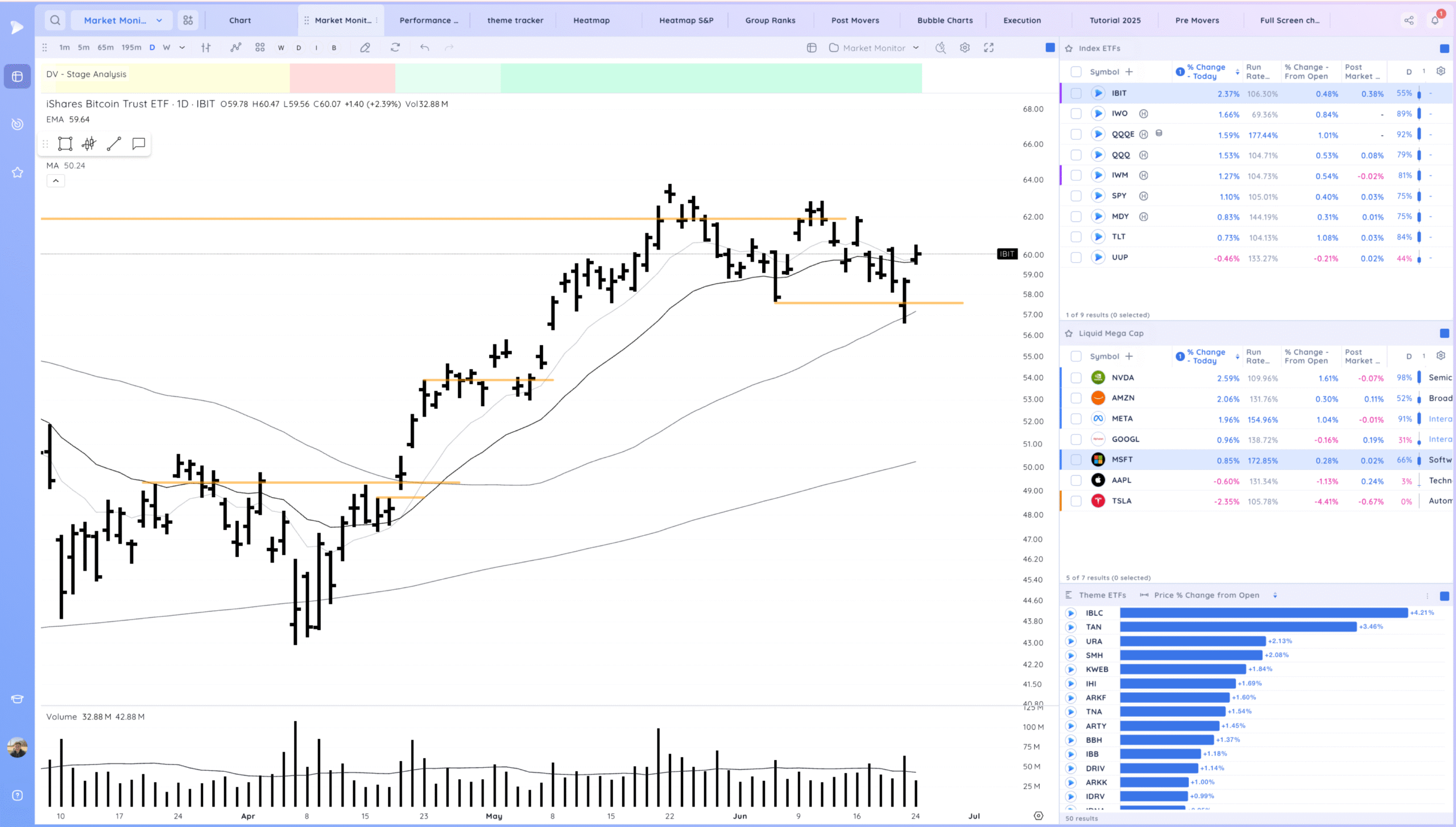Check the UUP row checkbox
This screenshot has width=1456, height=827.
coord(1076,258)
